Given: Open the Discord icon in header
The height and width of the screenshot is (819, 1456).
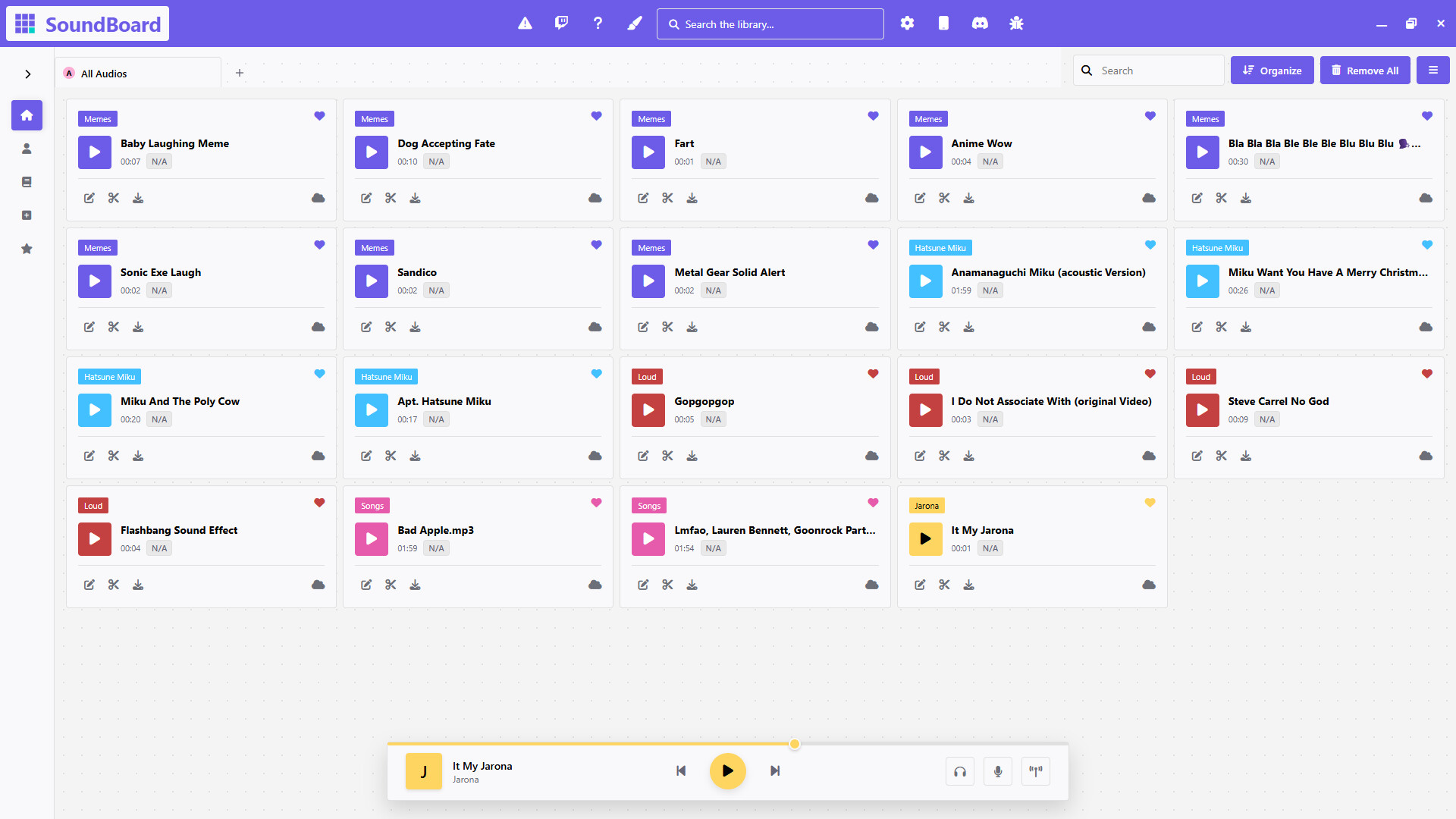Looking at the screenshot, I should 980,24.
